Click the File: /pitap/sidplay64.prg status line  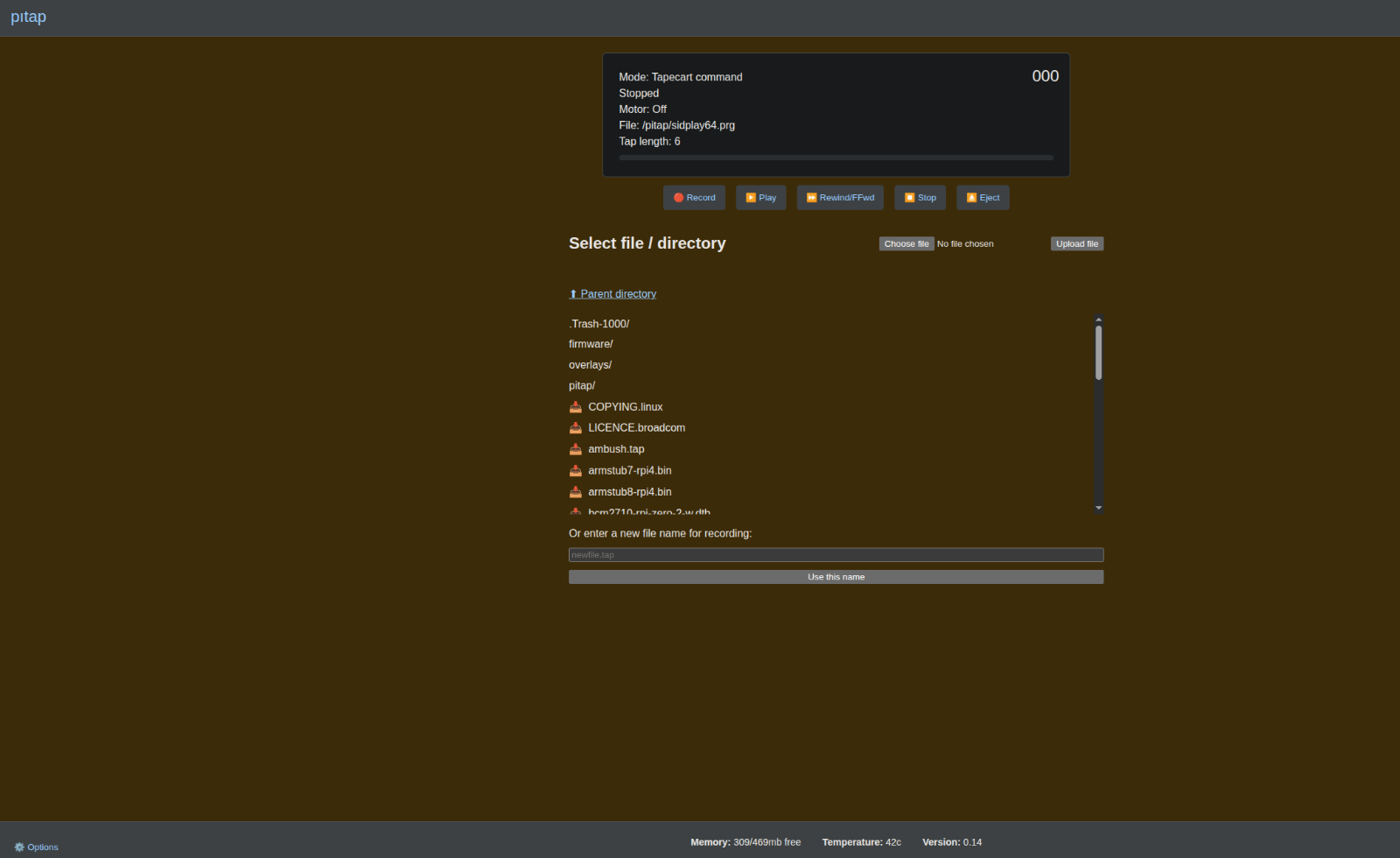pyautogui.click(x=677, y=125)
